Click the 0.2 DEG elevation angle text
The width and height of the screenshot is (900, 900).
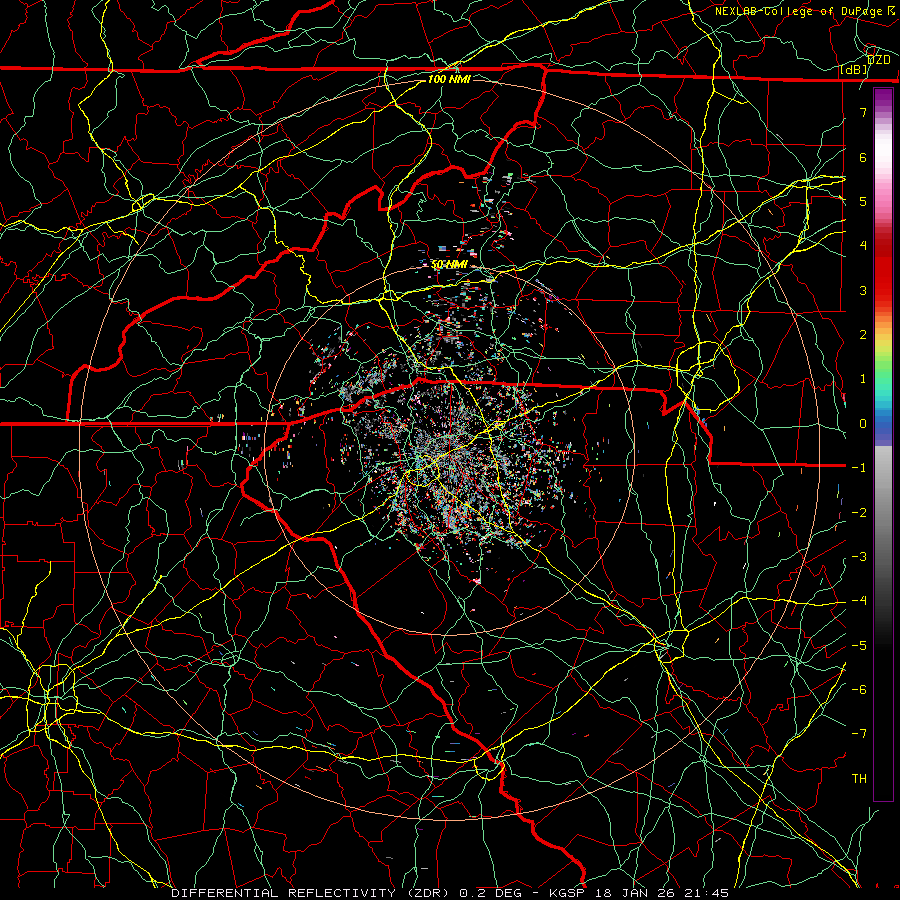tap(491, 893)
